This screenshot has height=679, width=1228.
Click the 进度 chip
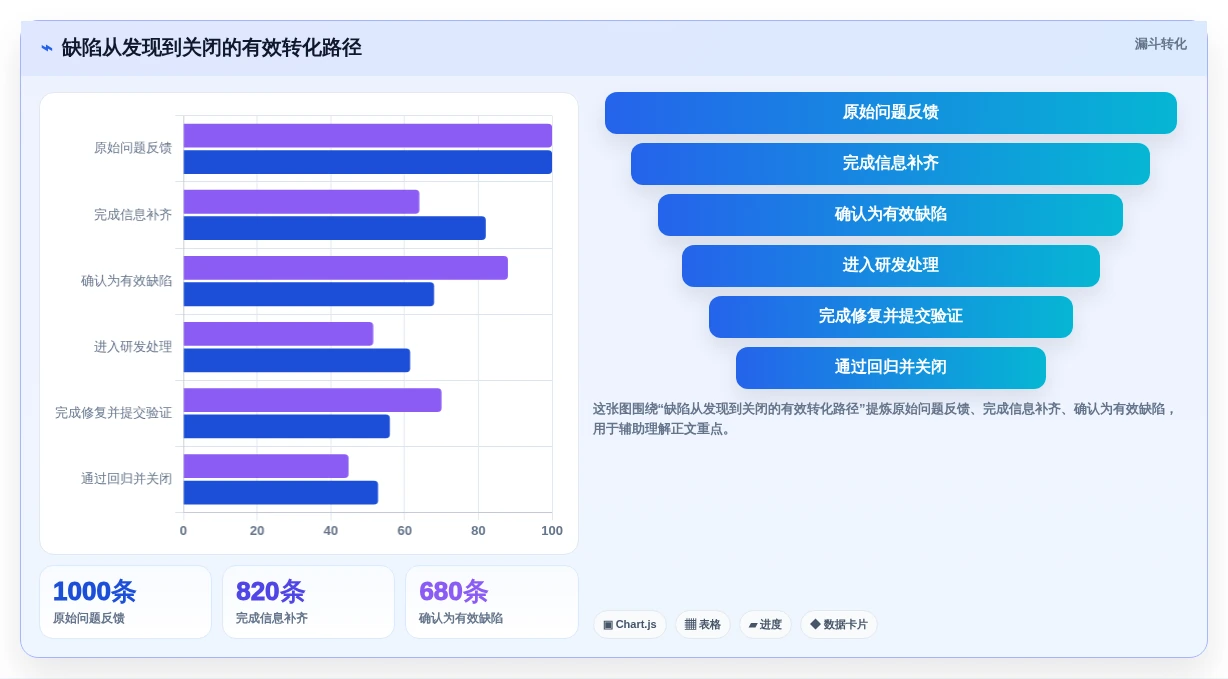[765, 625]
